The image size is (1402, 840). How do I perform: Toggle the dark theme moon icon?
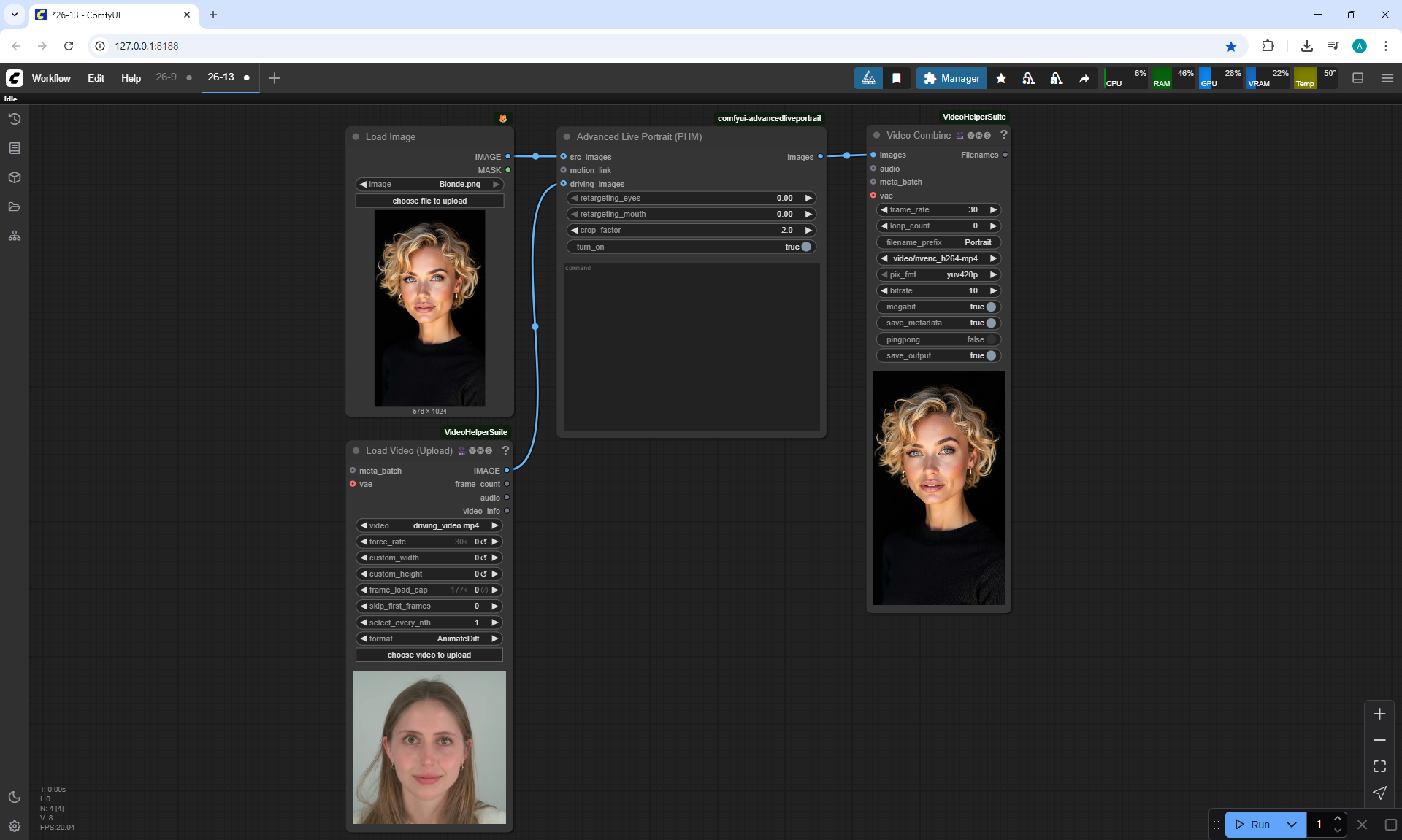tap(15, 797)
